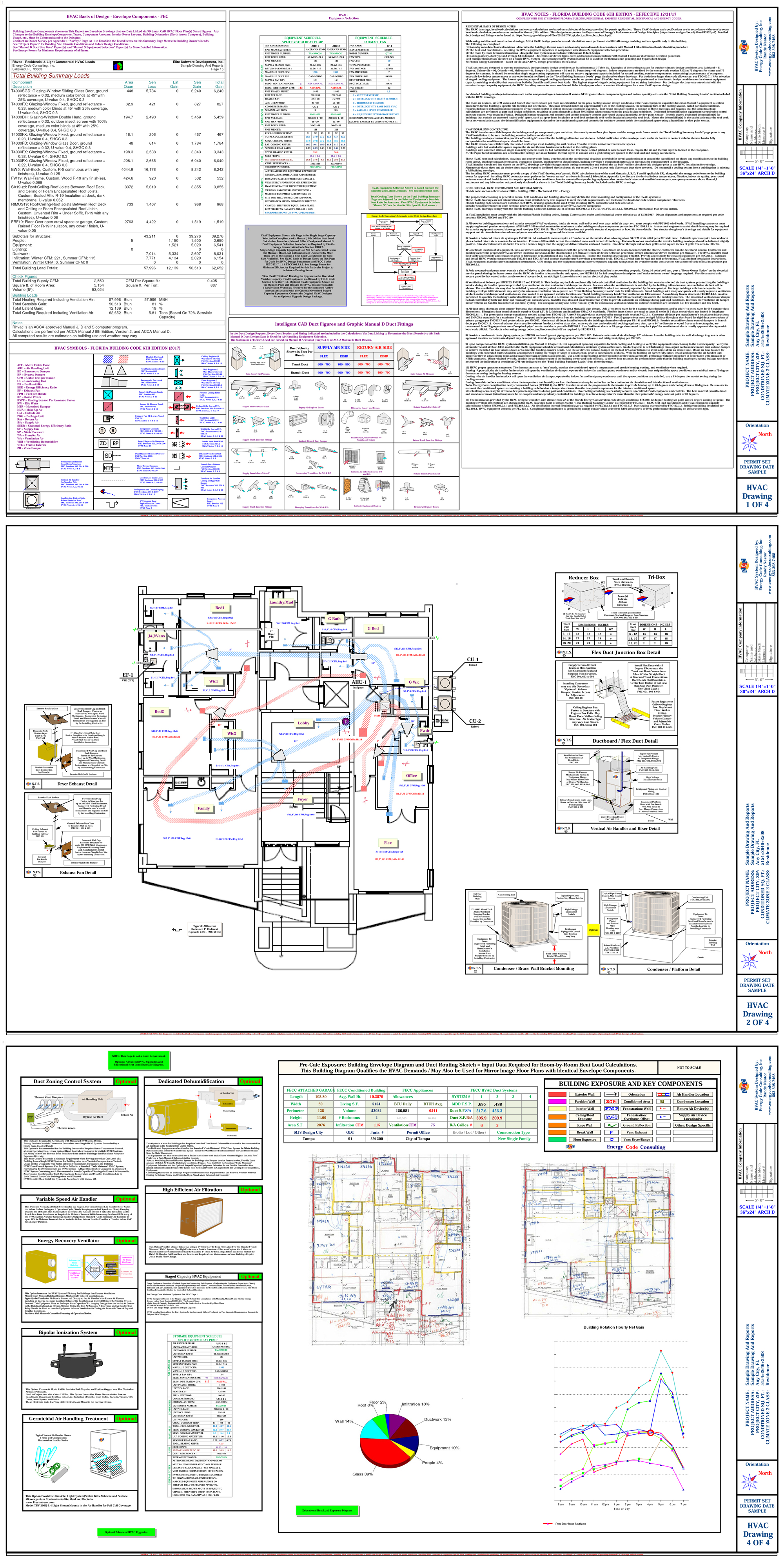Select the Bed1 room label on floor plan
784x1568 pixels.
pyautogui.click(x=220, y=608)
